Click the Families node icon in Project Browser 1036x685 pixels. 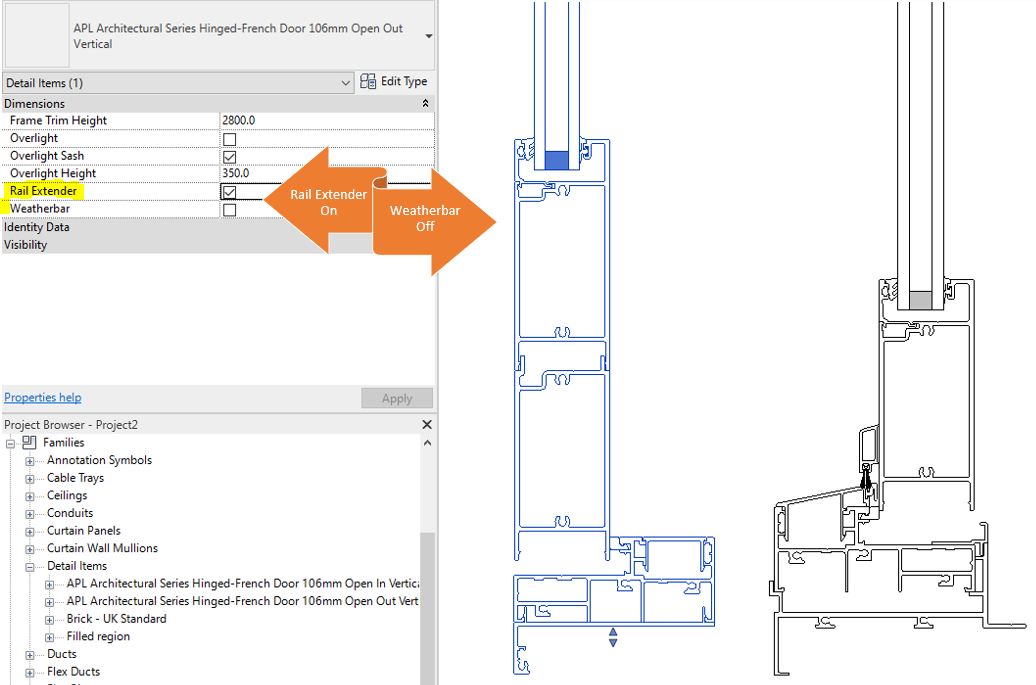tap(29, 443)
